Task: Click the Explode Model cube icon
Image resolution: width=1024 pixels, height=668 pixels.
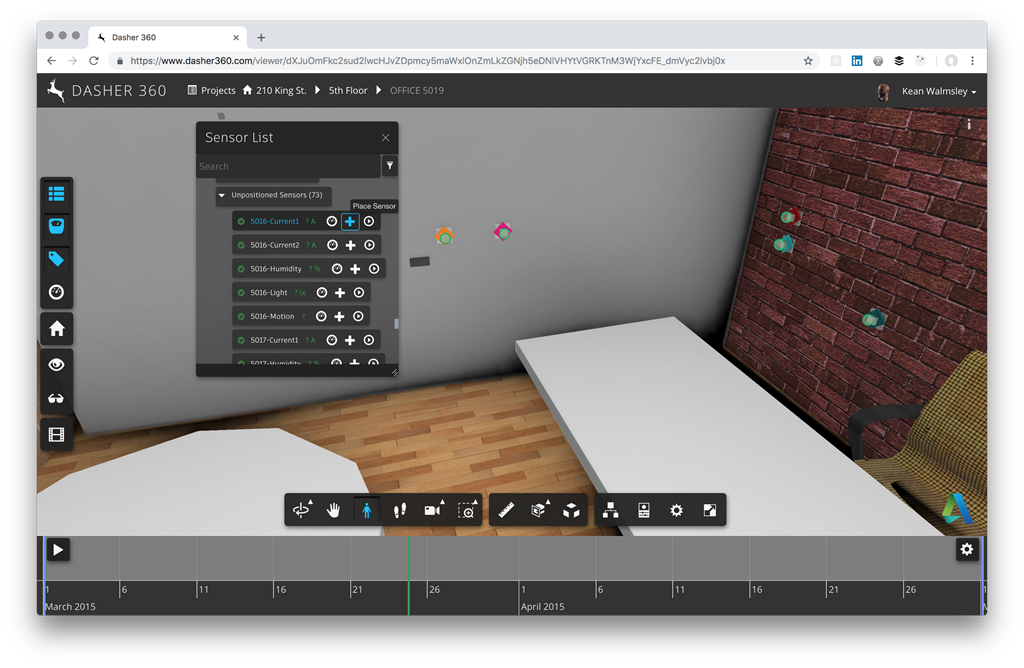Action: tap(571, 510)
